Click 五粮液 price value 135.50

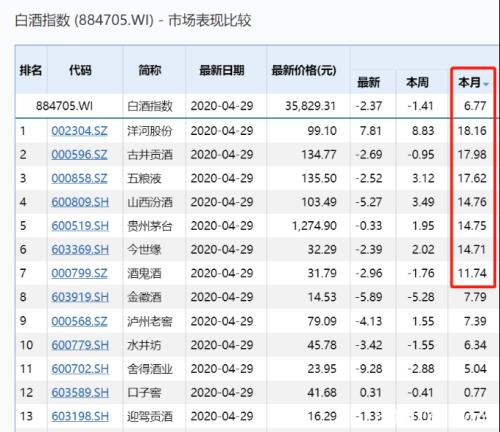319,178
